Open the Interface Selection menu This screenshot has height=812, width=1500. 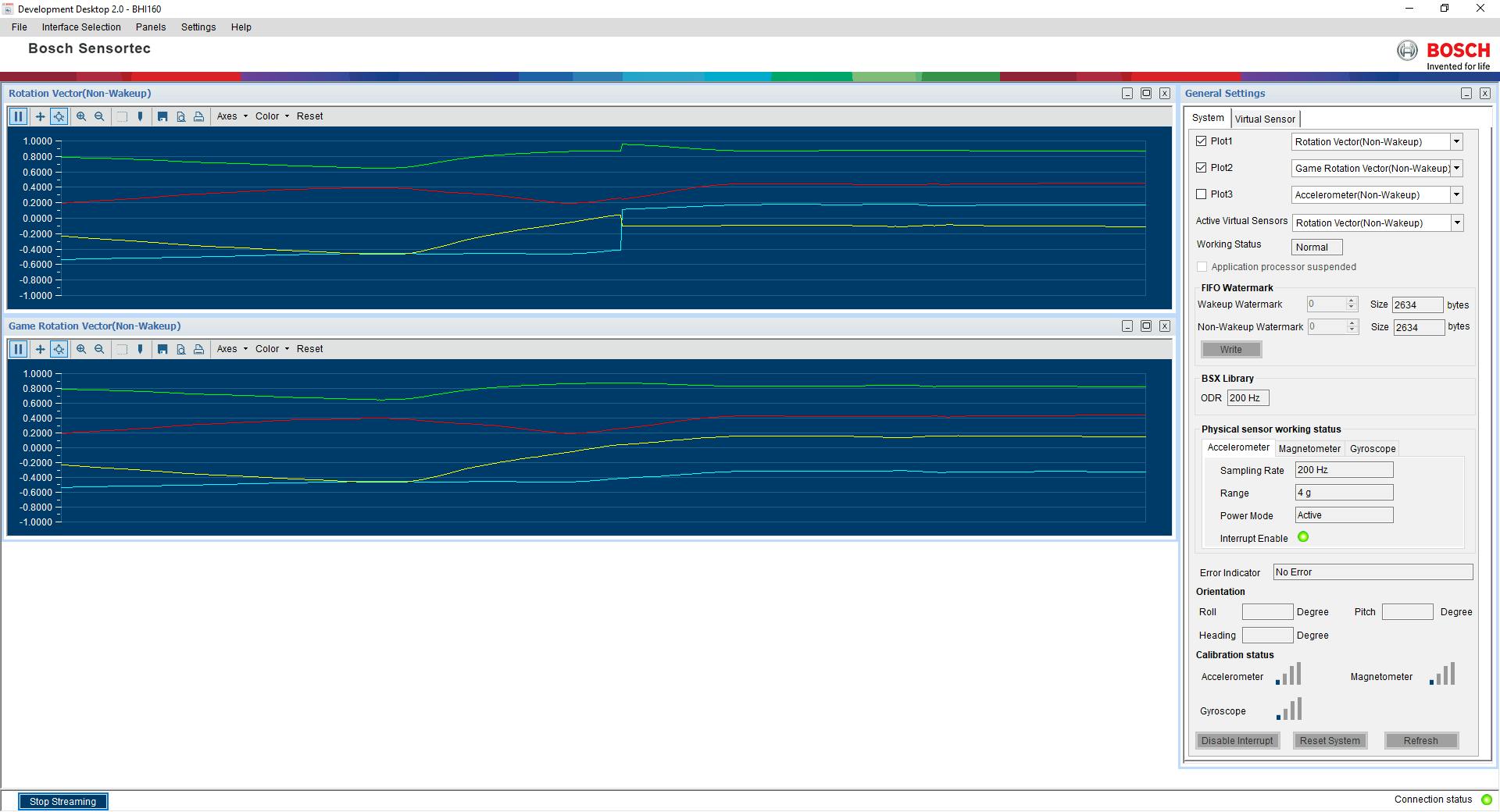pyautogui.click(x=81, y=27)
